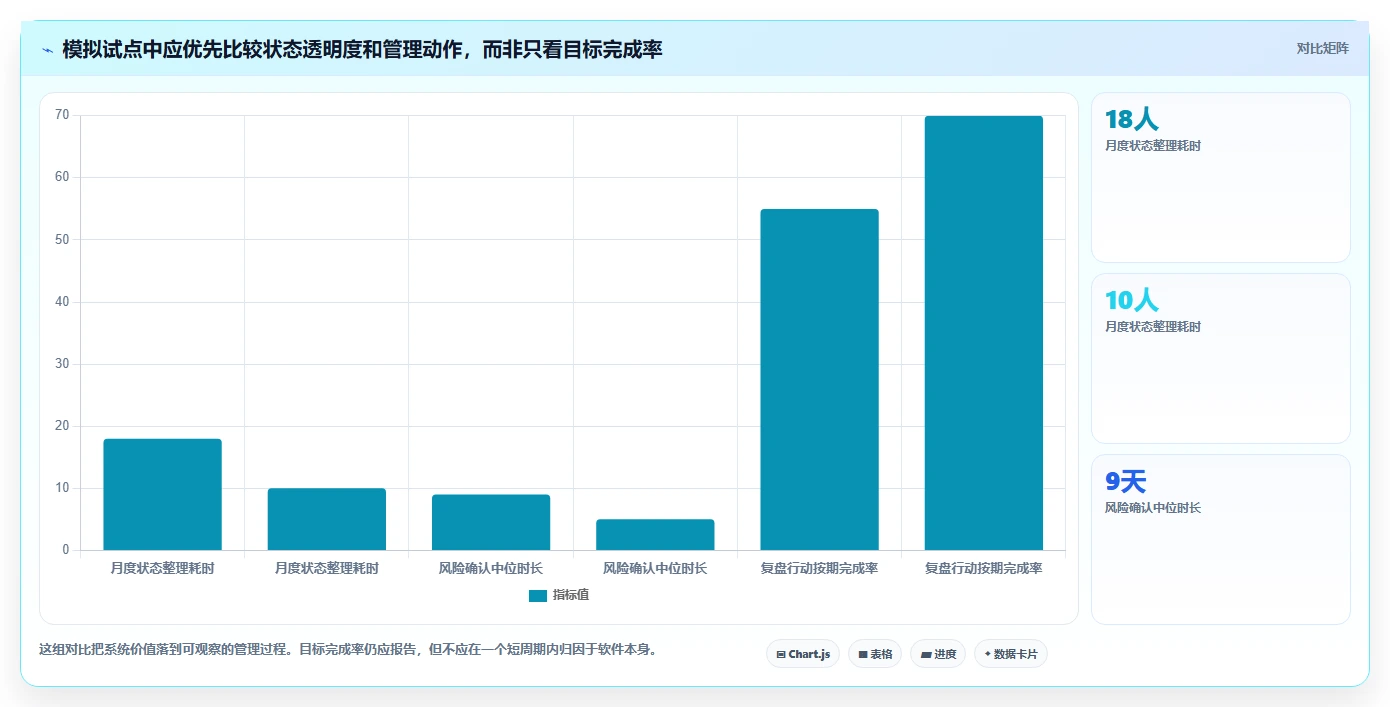1390x707 pixels.
Task: Click the y-axis label 50
Action: [62, 240]
